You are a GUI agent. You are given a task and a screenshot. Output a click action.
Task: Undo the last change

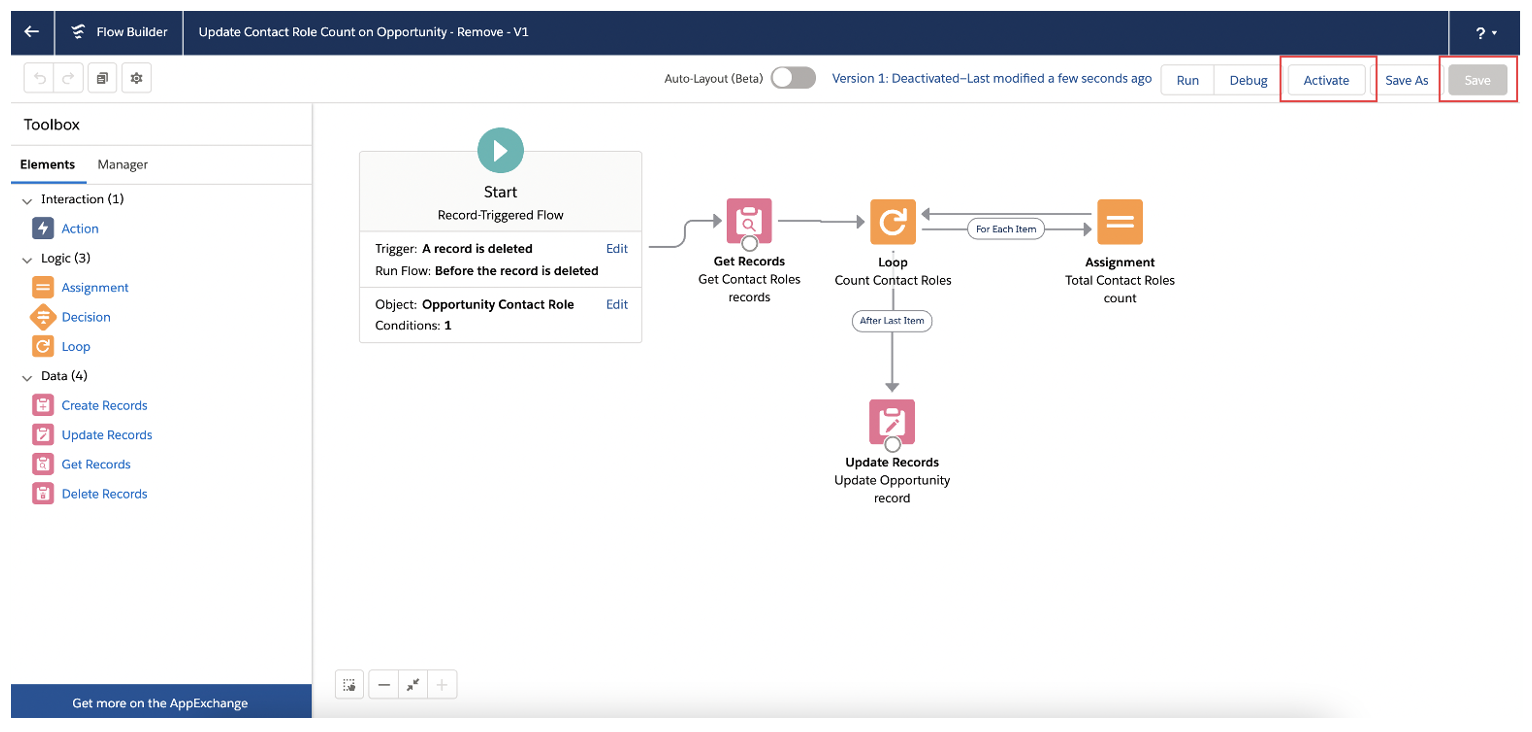pos(38,78)
